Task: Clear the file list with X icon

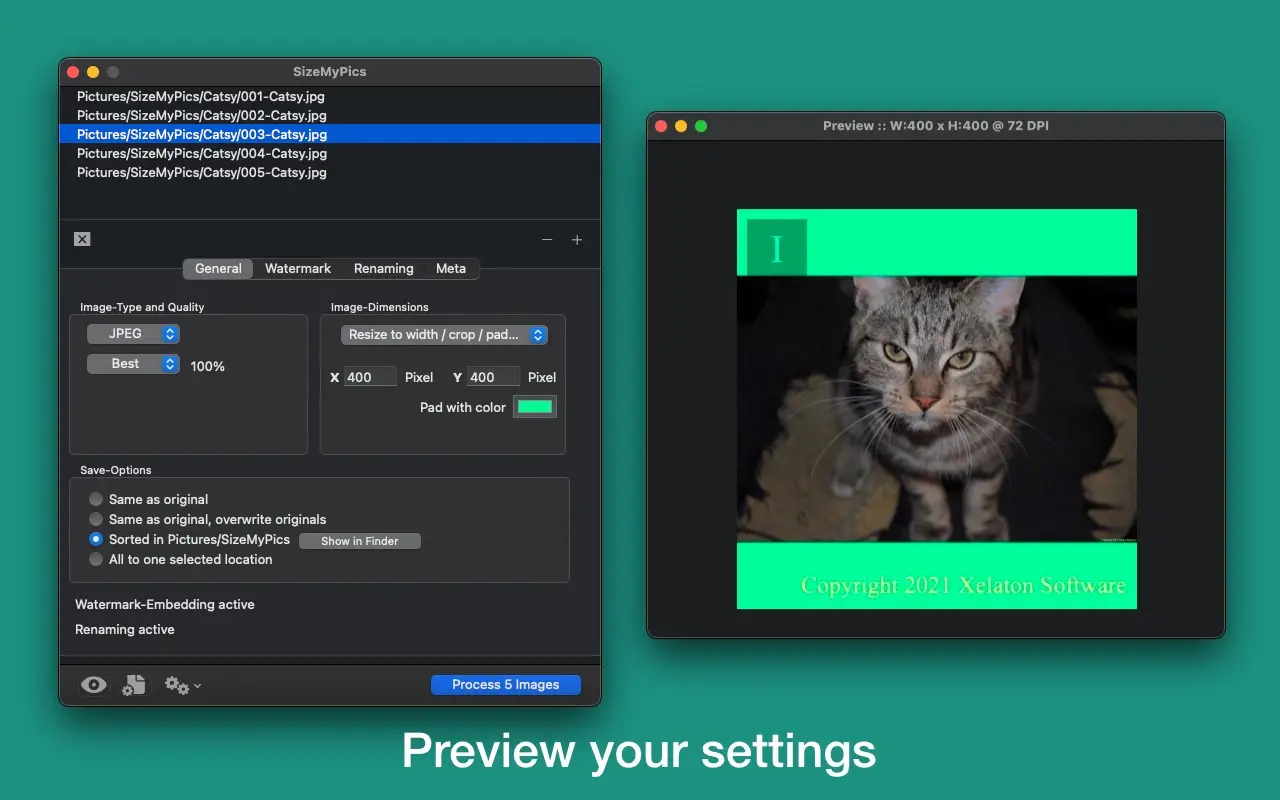Action: click(x=82, y=239)
